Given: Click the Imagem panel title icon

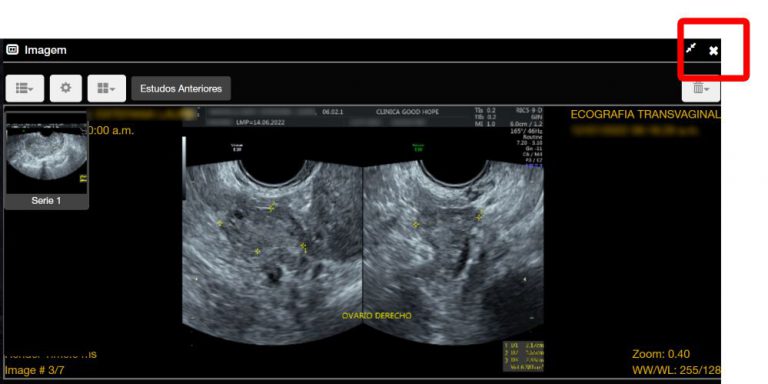Looking at the screenshot, I should coord(12,49).
